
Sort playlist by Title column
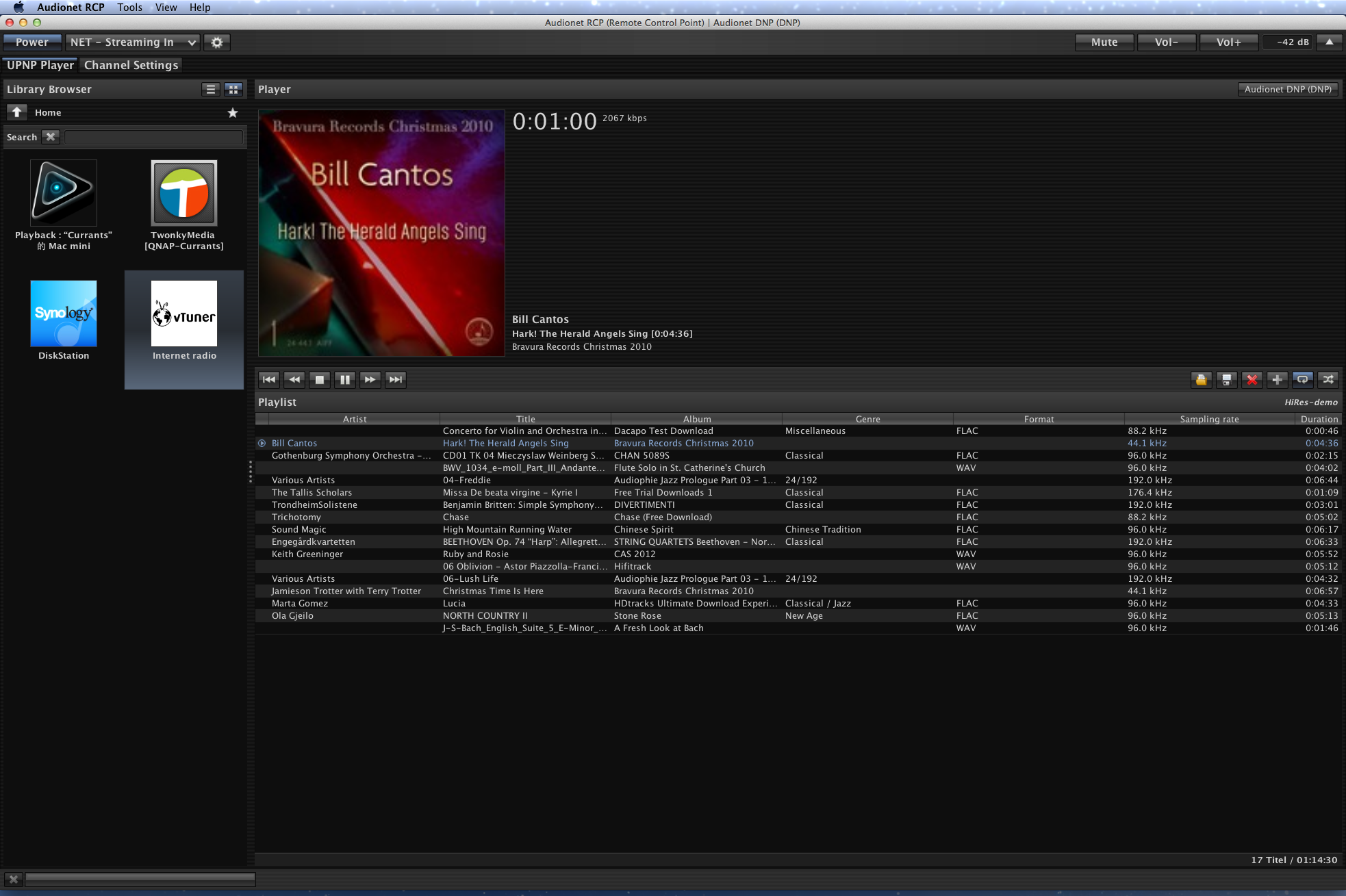[x=526, y=419]
